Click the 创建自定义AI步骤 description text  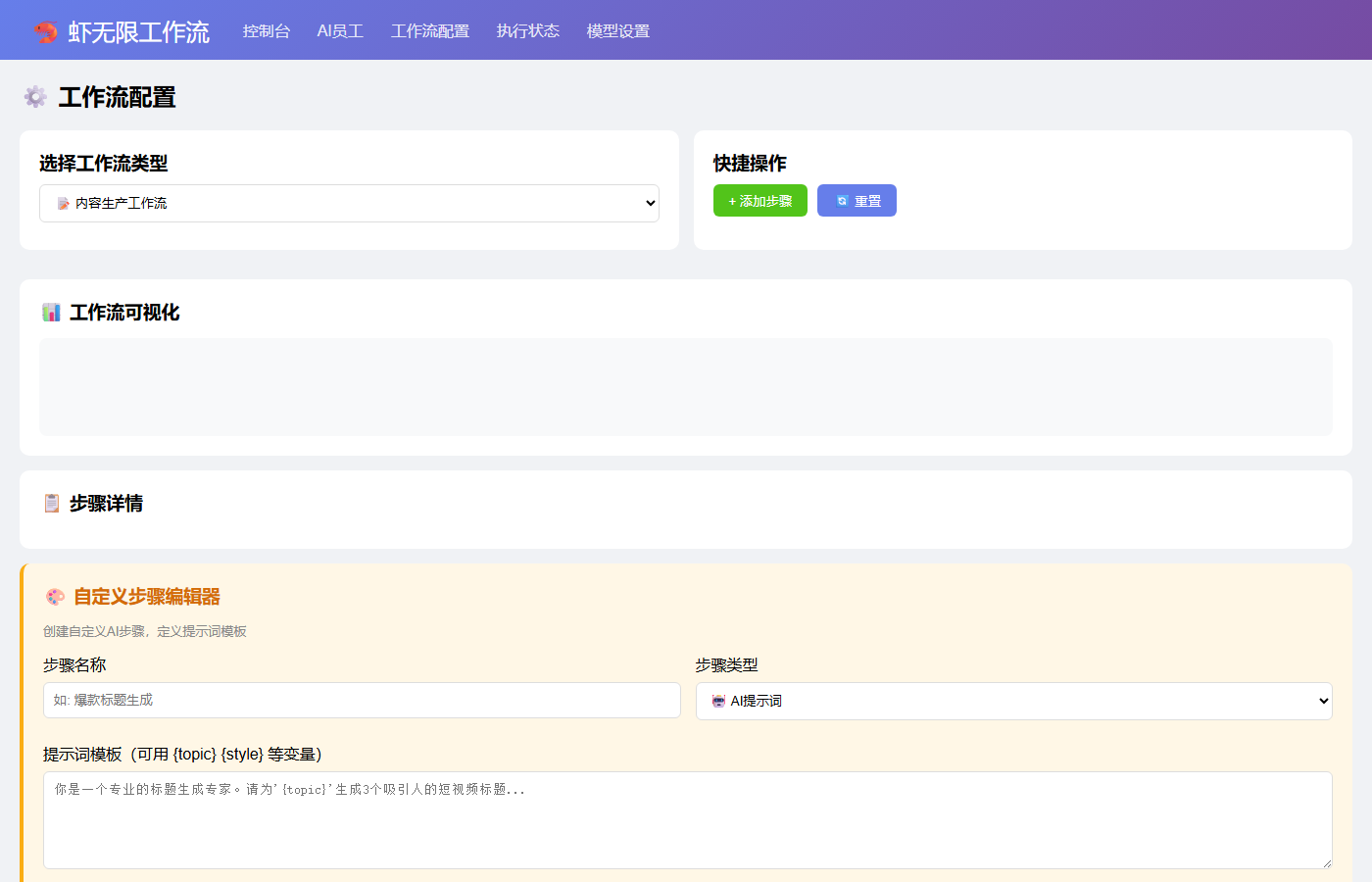pyautogui.click(x=145, y=631)
